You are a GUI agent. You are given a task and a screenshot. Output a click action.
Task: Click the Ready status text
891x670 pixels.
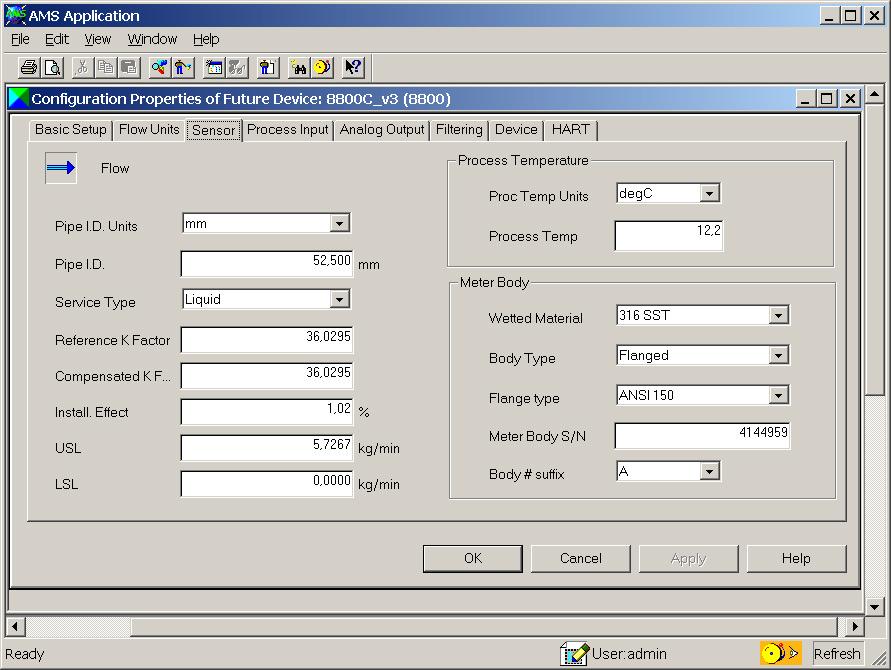[24, 654]
